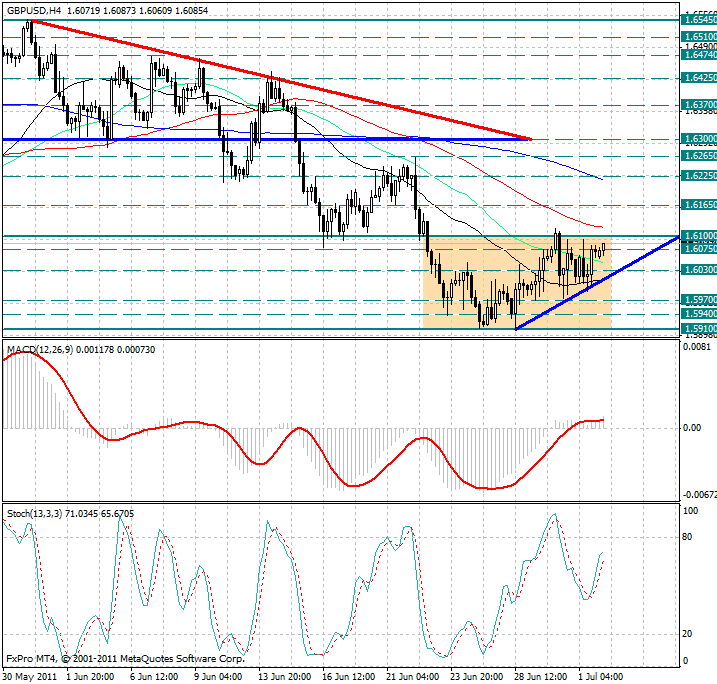The width and height of the screenshot is (717, 684).
Task: Click the 1.5910 price level label
Action: pos(698,328)
